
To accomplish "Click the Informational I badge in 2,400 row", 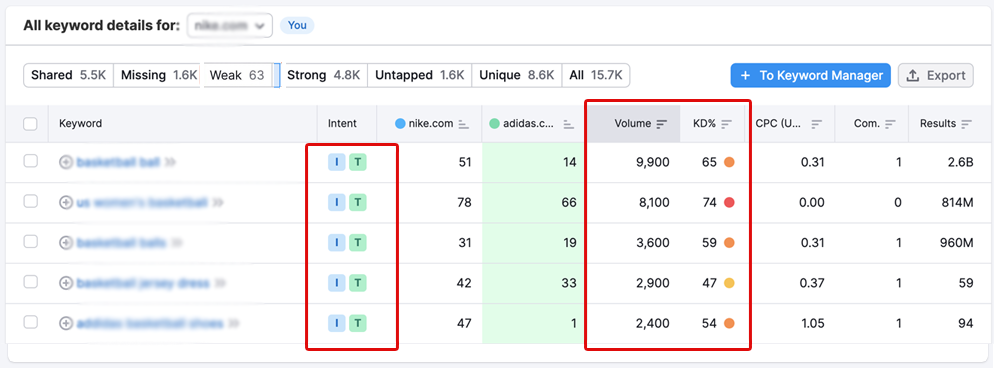I will (x=337, y=324).
